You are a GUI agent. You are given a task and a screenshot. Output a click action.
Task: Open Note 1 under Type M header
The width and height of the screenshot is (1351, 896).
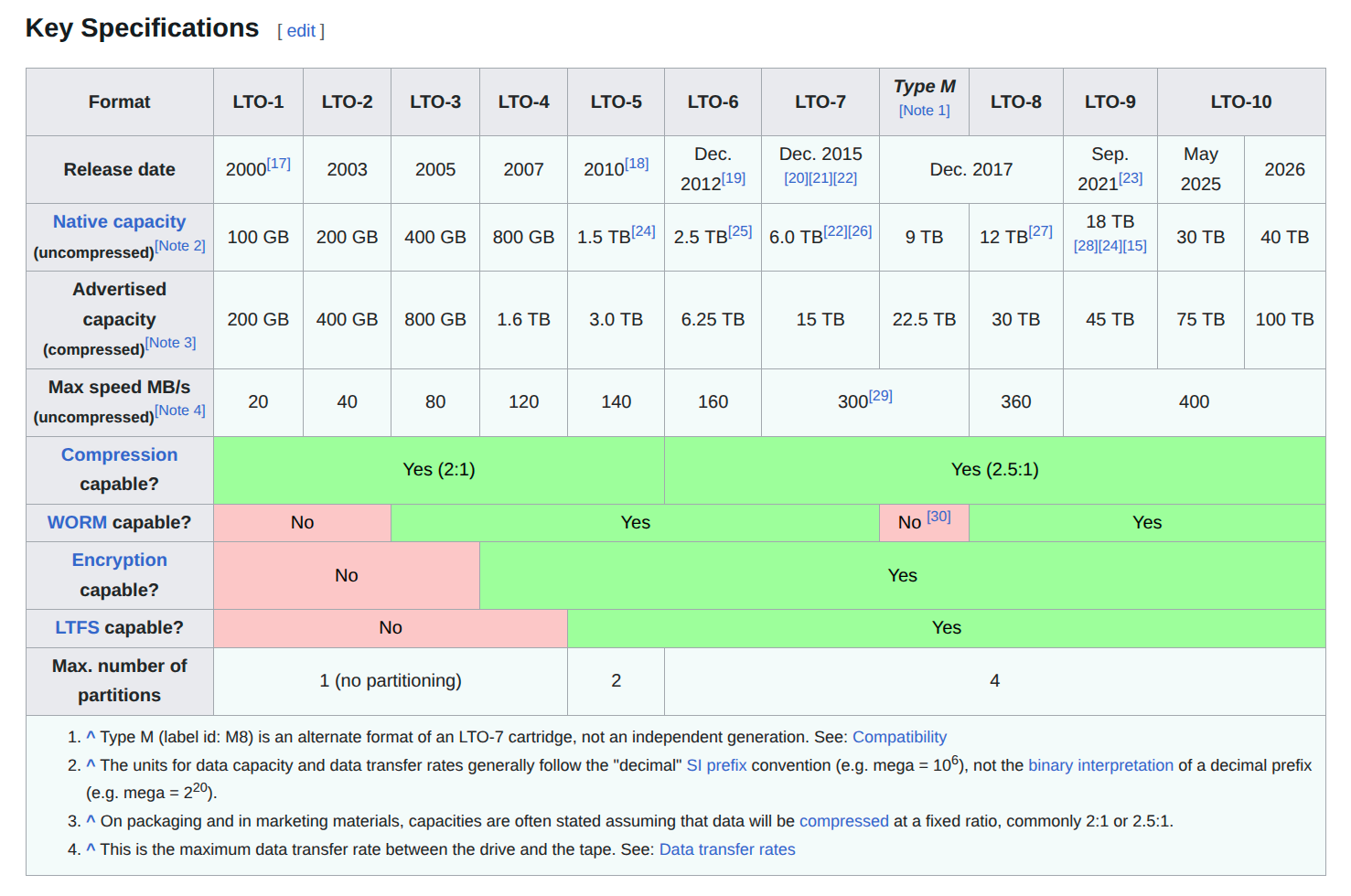click(924, 111)
